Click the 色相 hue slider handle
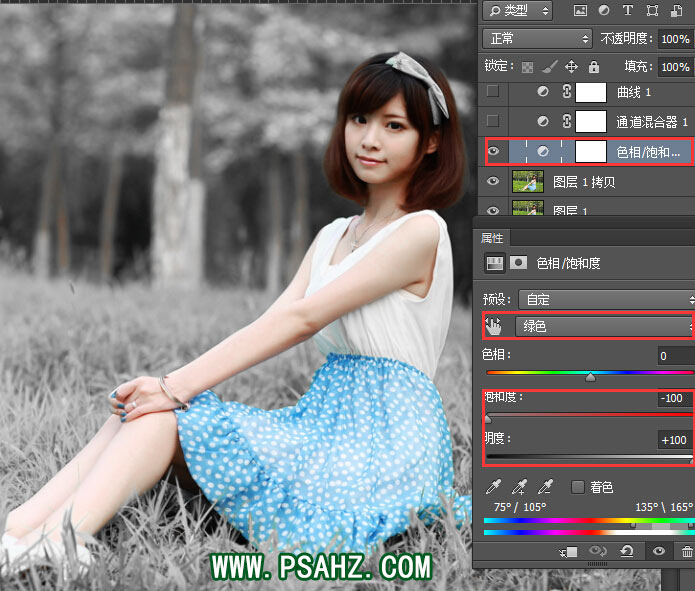The height and width of the screenshot is (591, 695). (590, 377)
